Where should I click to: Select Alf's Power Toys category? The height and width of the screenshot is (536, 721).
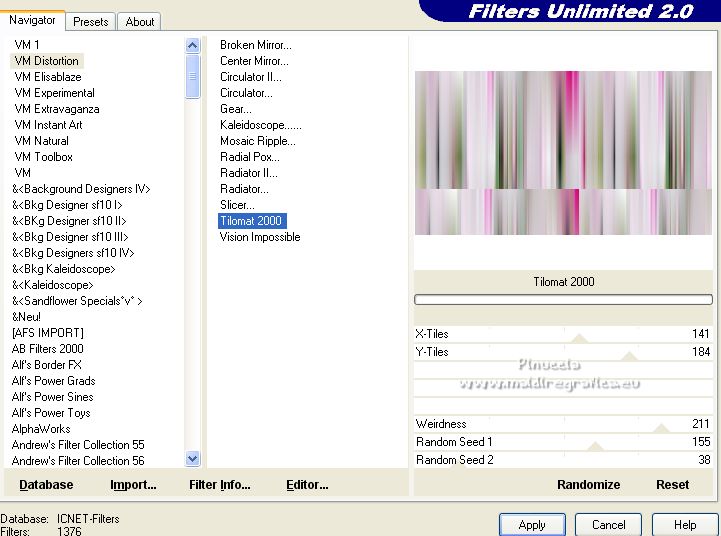coord(51,413)
